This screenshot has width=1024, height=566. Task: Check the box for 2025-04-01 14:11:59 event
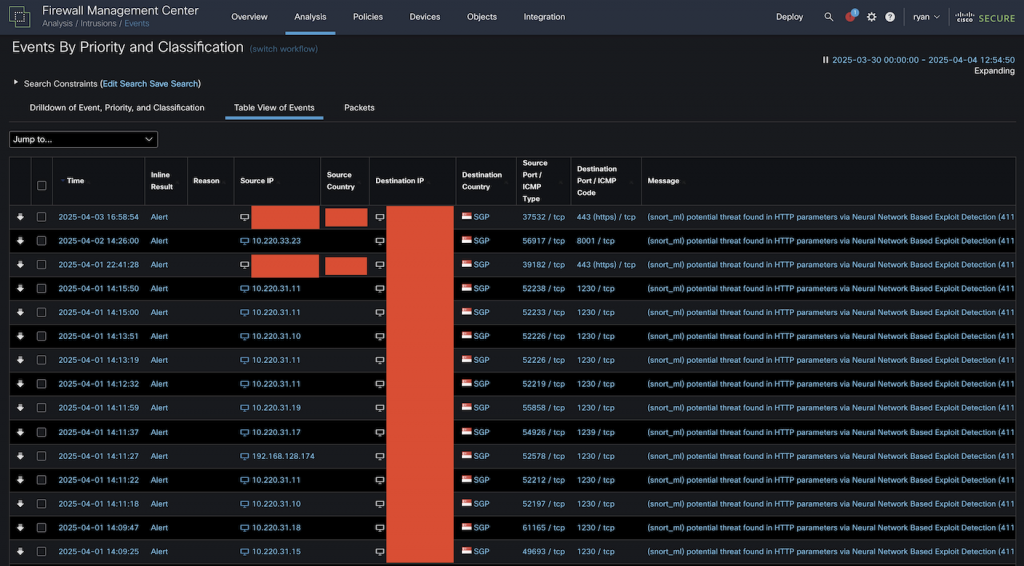click(41, 408)
